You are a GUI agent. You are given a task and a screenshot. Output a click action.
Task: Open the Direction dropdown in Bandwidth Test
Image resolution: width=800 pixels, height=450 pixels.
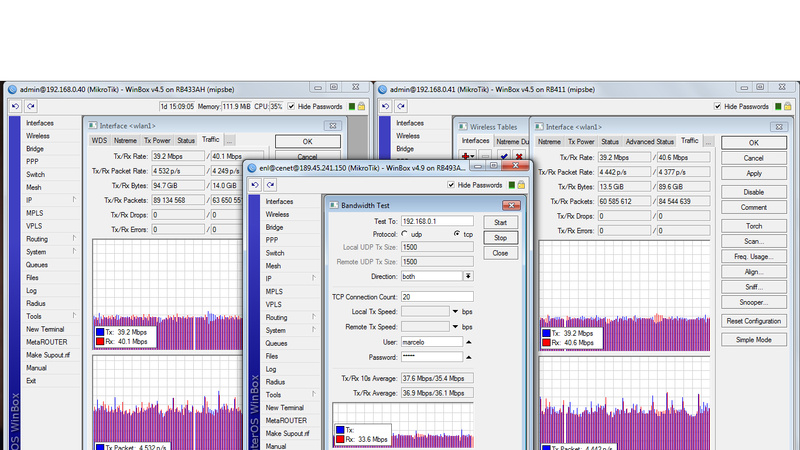pos(468,275)
